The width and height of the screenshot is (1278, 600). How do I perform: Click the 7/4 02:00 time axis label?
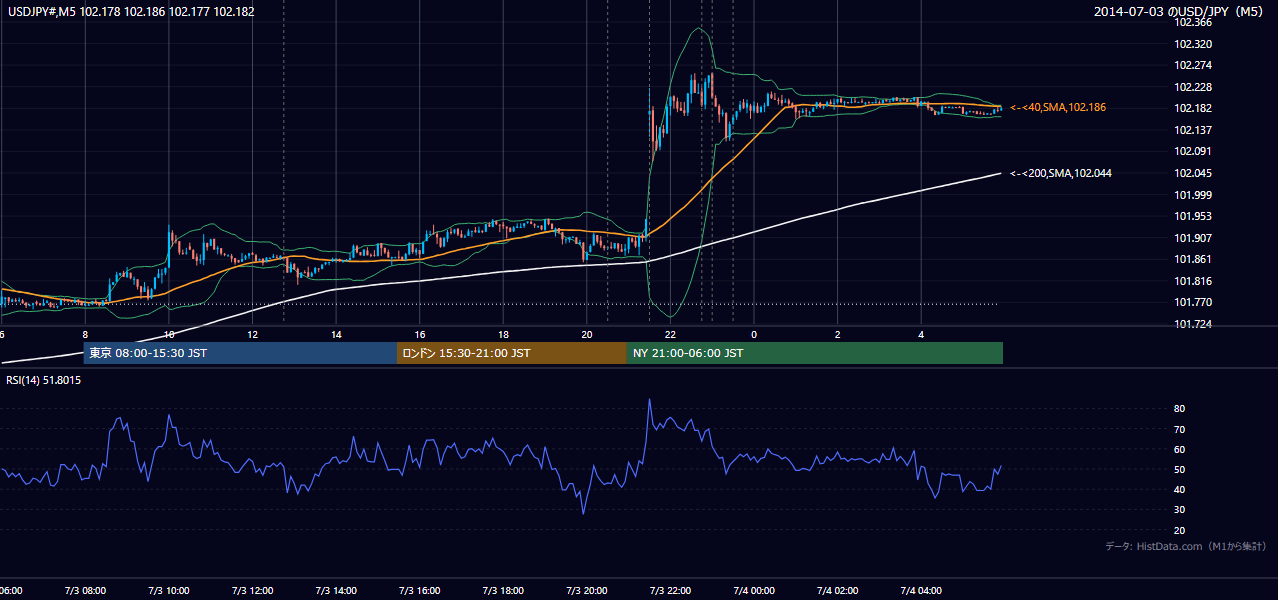(838, 590)
